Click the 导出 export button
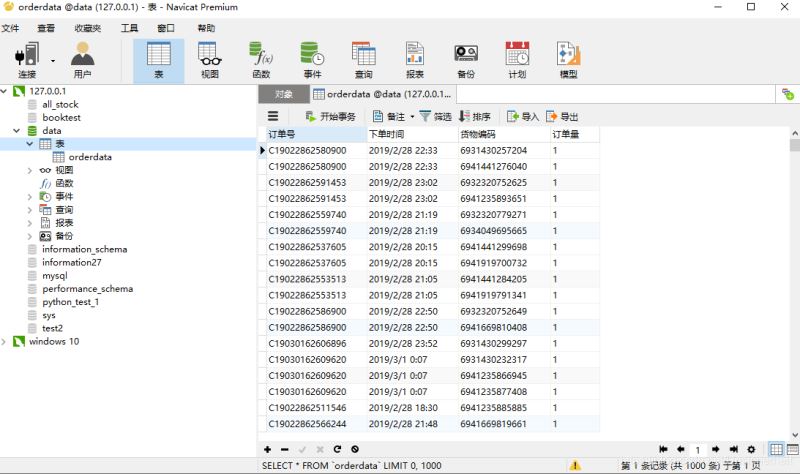The width and height of the screenshot is (800, 474). coord(562,117)
